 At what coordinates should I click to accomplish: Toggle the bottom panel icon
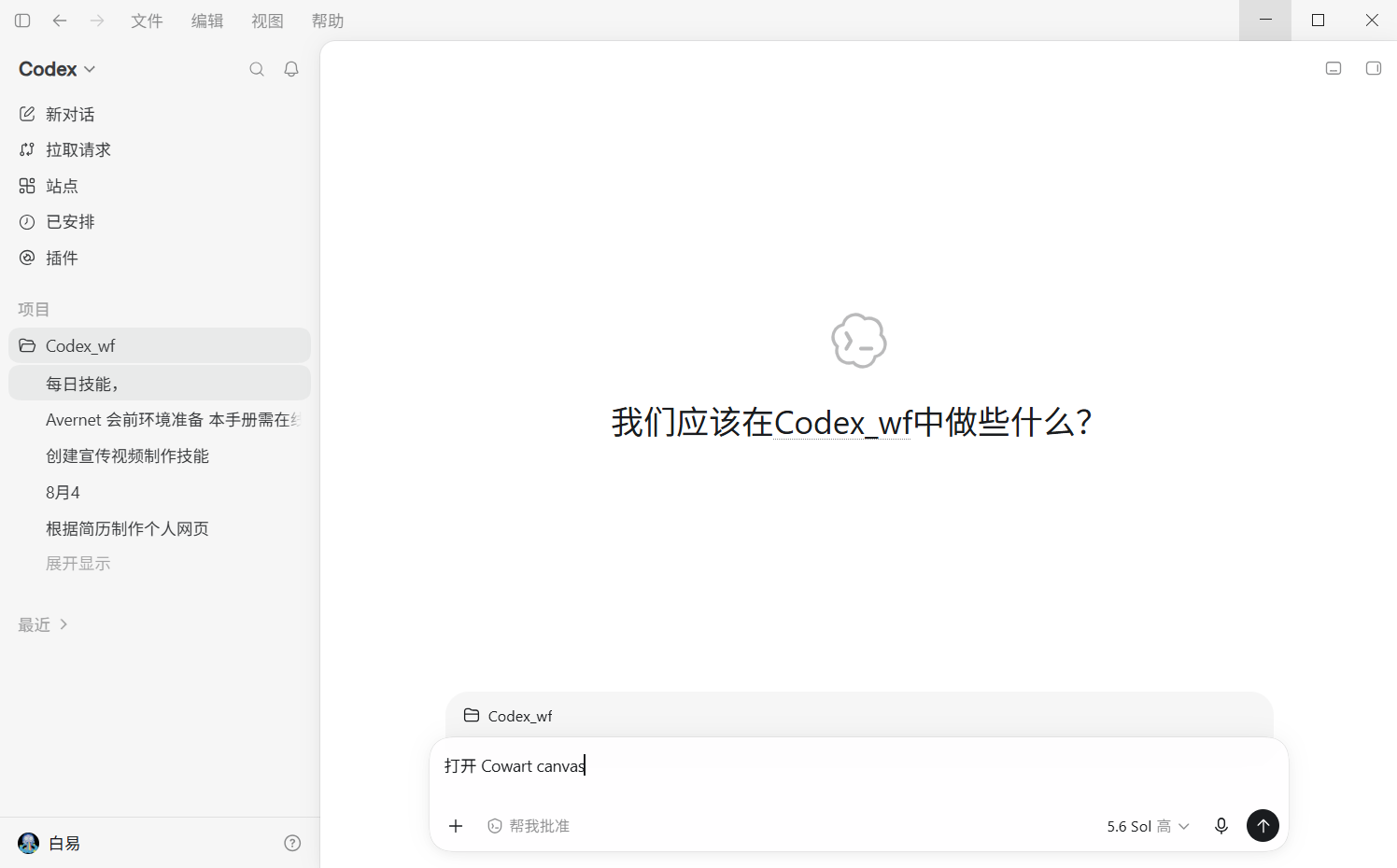(x=1333, y=68)
